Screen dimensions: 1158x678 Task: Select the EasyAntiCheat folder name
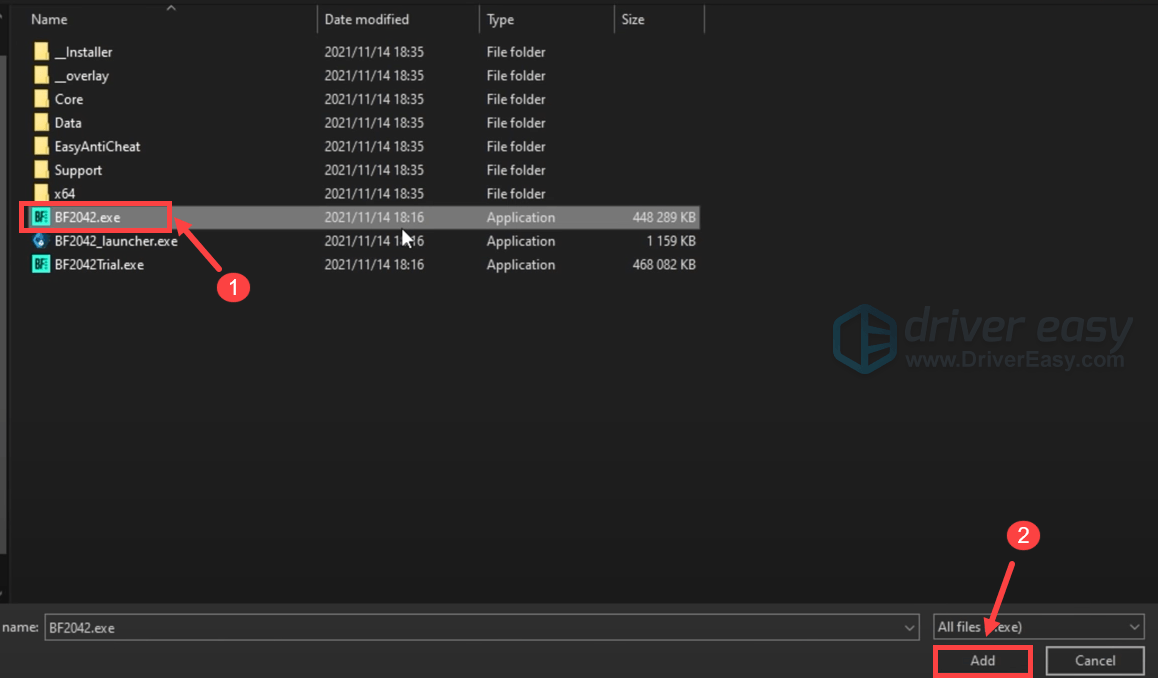(97, 146)
